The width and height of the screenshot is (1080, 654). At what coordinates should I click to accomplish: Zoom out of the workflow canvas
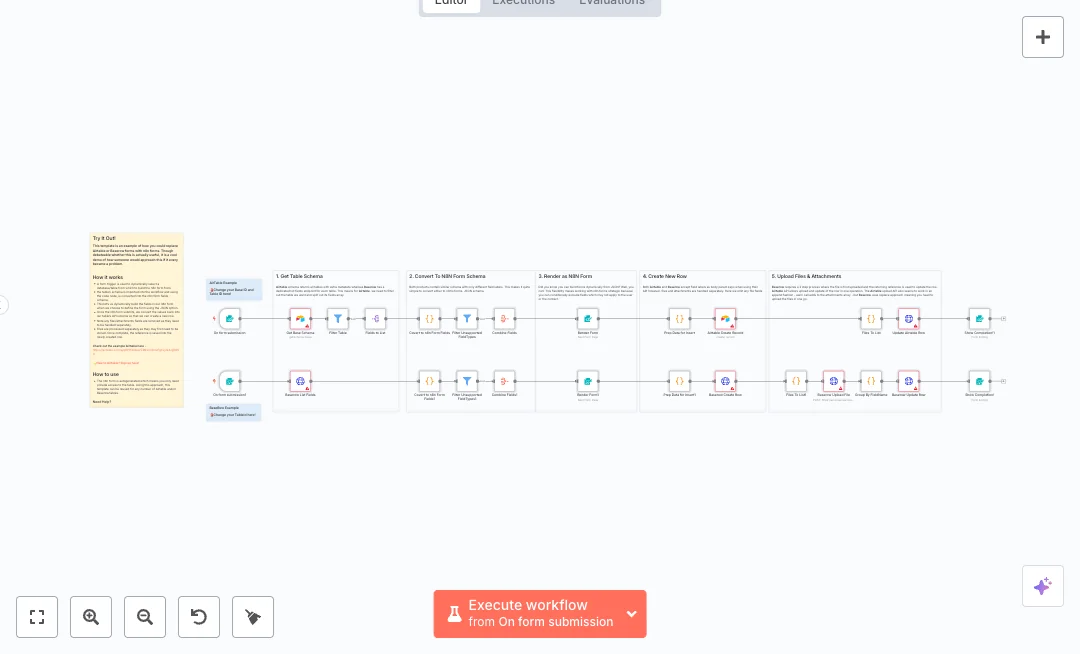pos(145,617)
